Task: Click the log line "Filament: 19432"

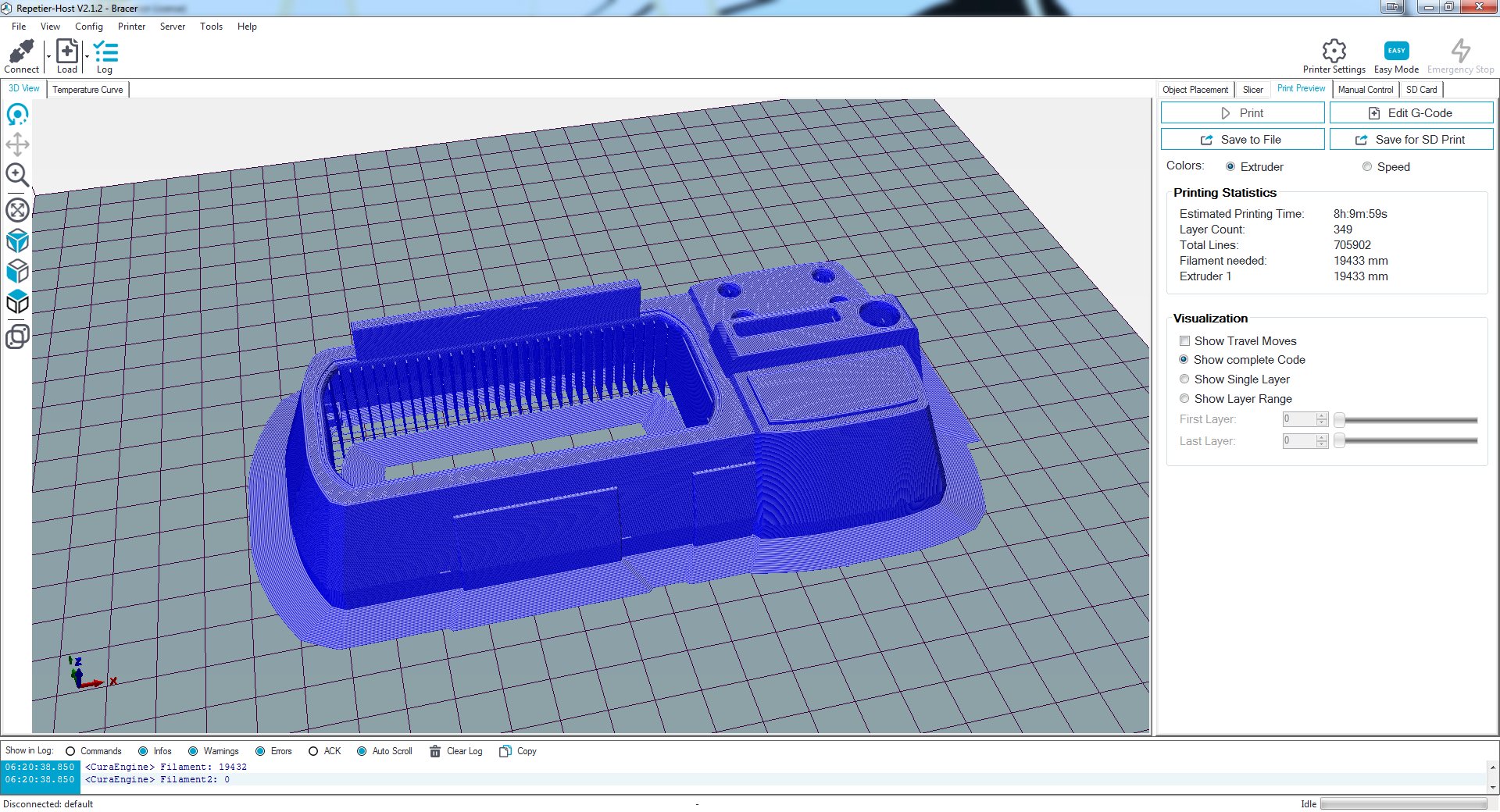Action: coord(166,767)
